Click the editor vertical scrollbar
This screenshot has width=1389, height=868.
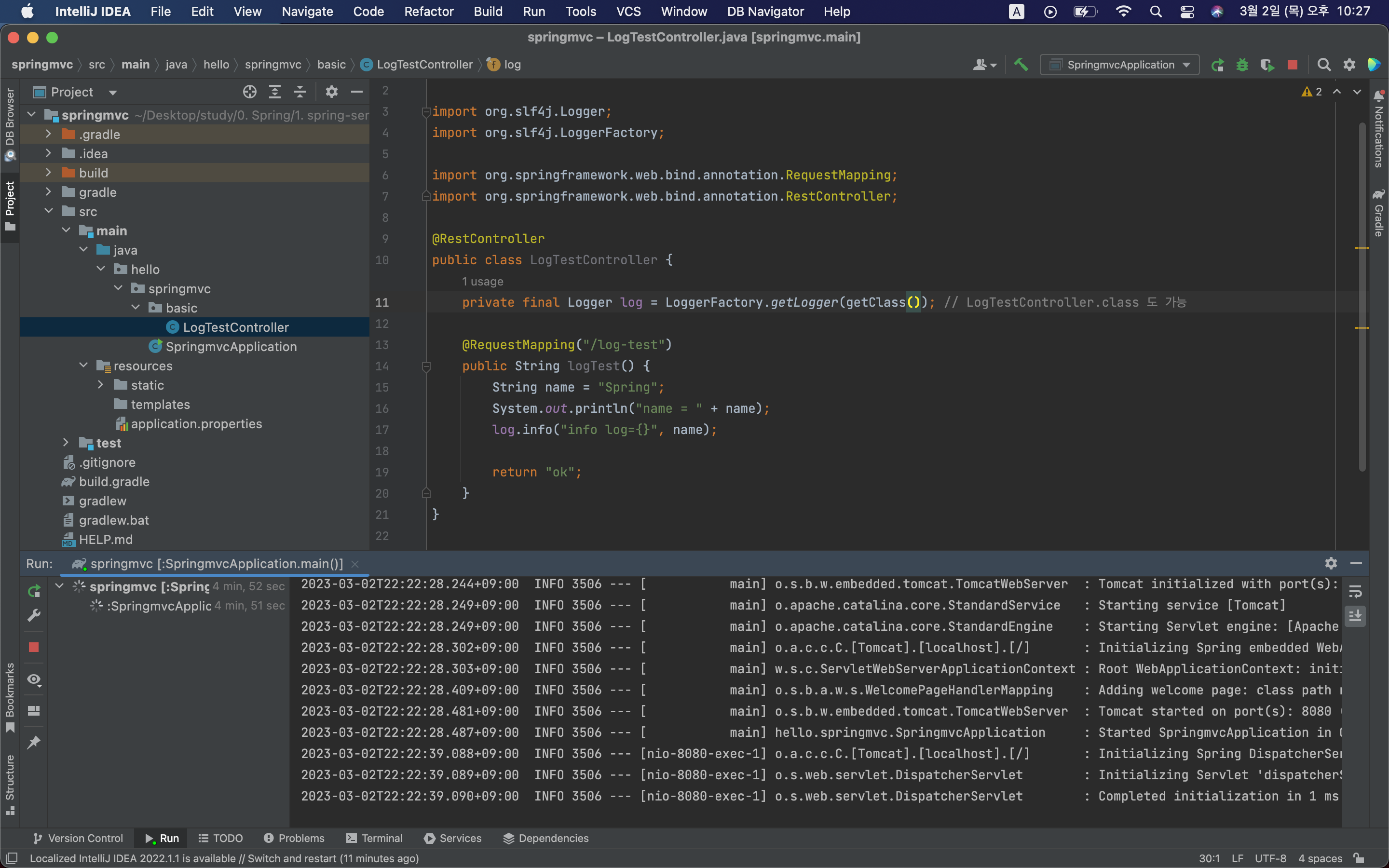coord(1362,297)
